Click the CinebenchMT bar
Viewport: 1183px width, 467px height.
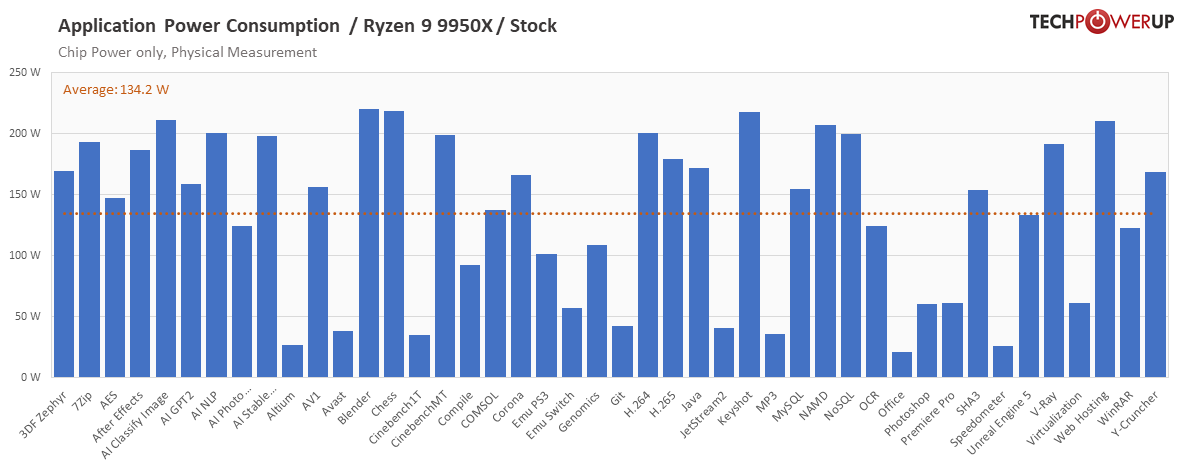pyautogui.click(x=444, y=257)
